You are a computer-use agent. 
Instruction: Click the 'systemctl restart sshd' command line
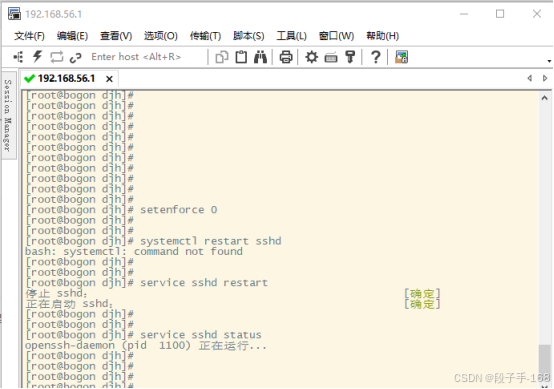tap(153, 241)
